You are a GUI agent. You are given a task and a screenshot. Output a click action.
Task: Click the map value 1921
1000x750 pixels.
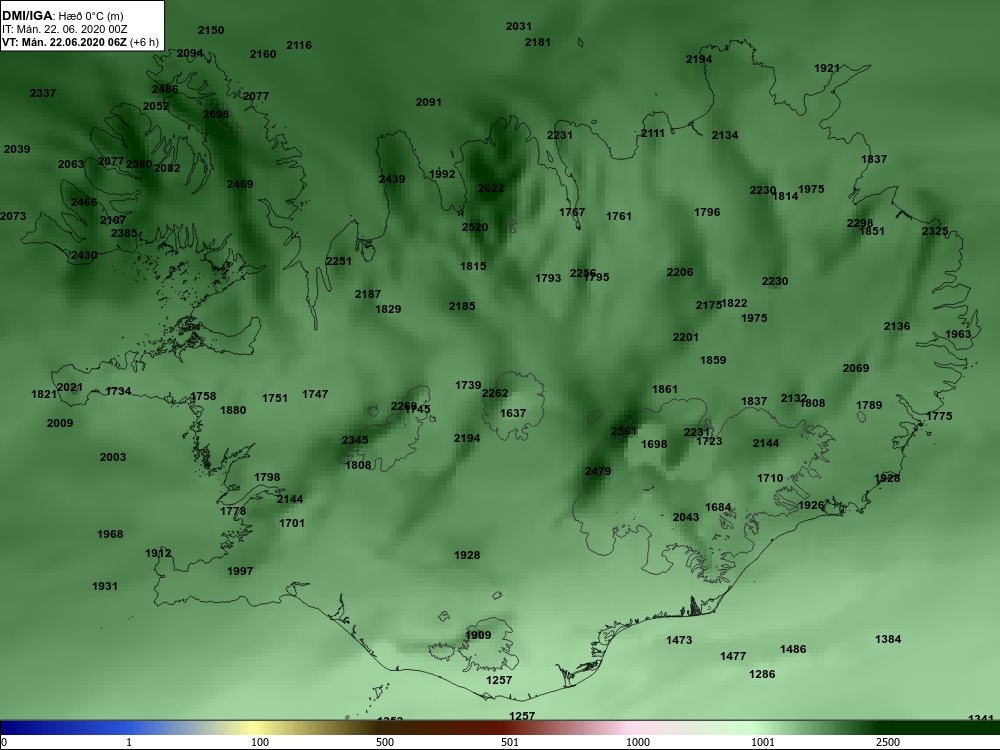click(827, 68)
